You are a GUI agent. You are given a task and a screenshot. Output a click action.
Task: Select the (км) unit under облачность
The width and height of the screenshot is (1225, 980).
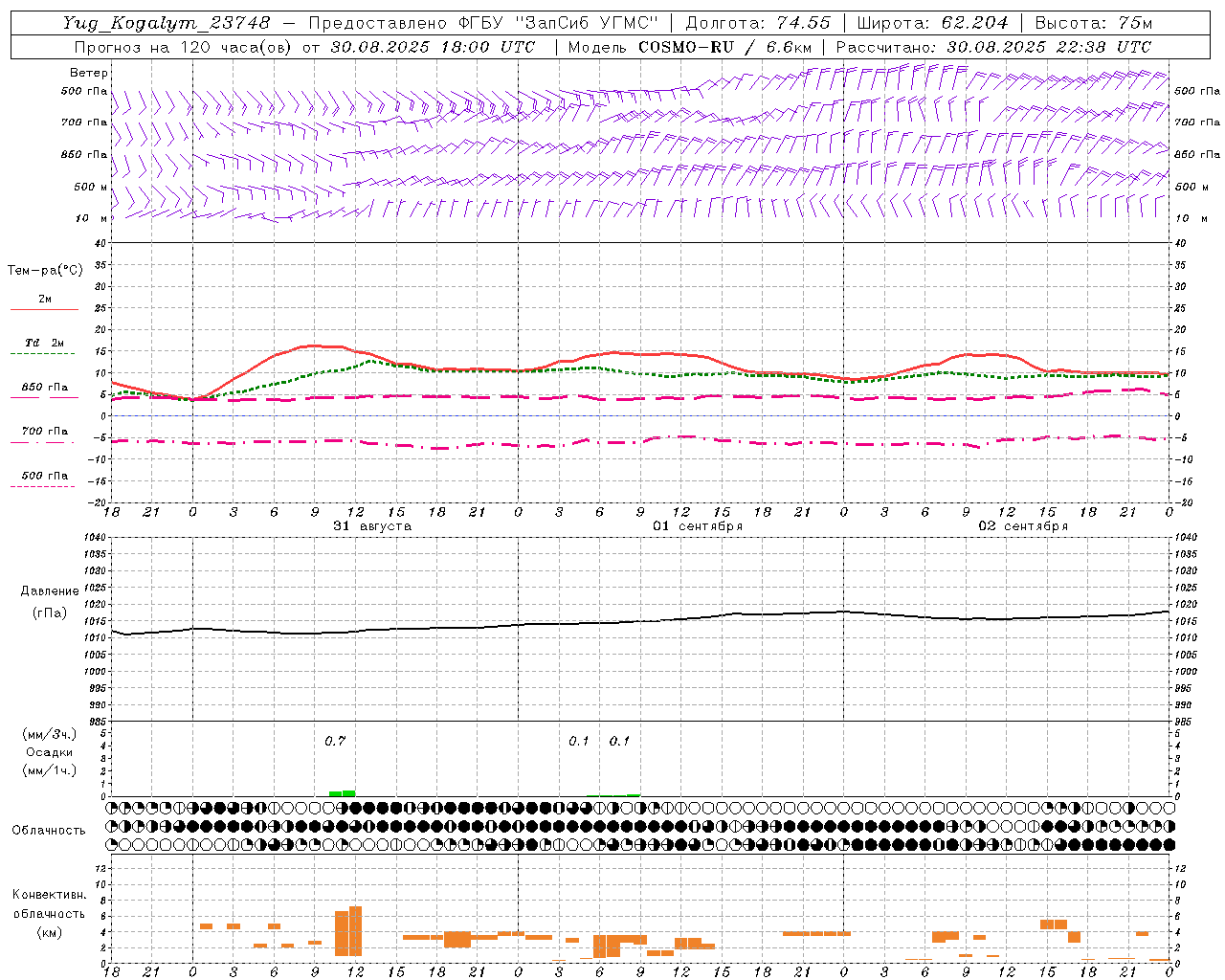pos(49,931)
